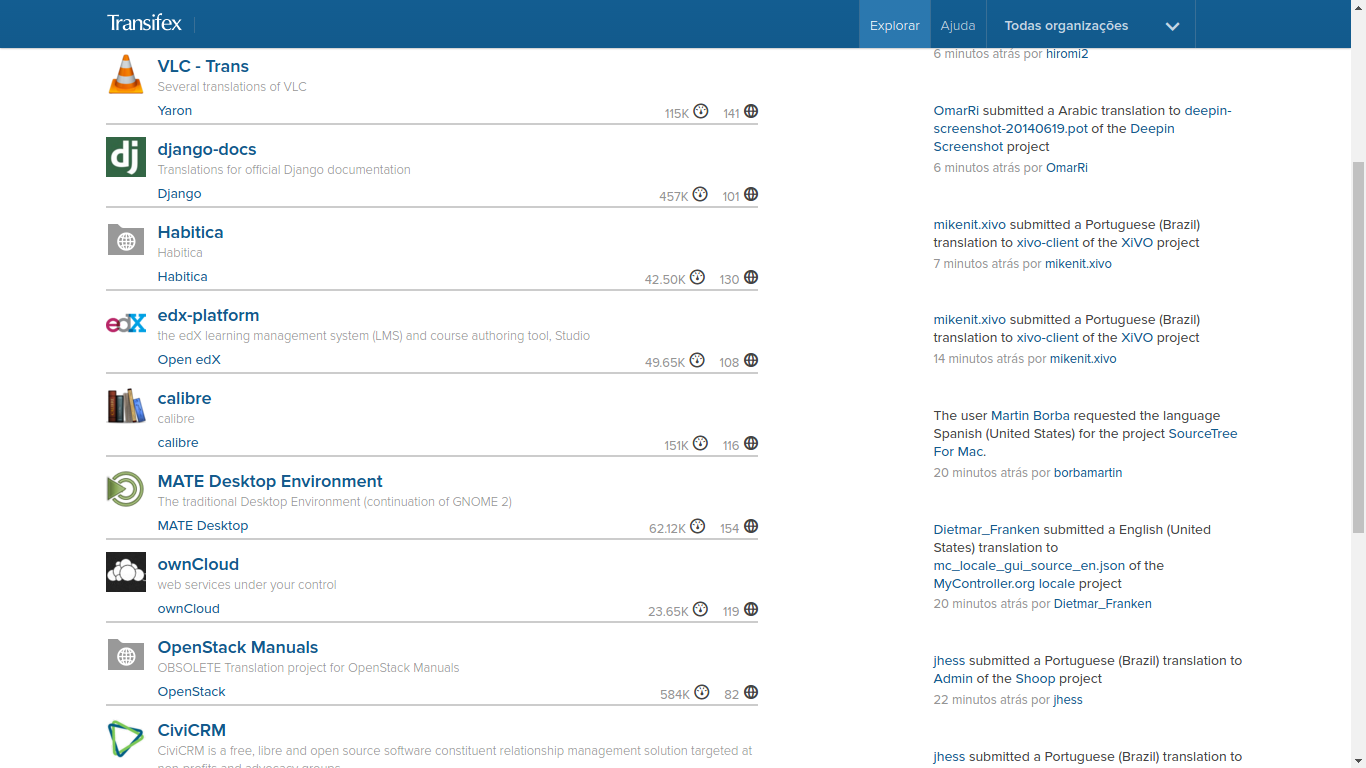
Task: Click the word-count gauge icon in VLC row
Action: (701, 111)
